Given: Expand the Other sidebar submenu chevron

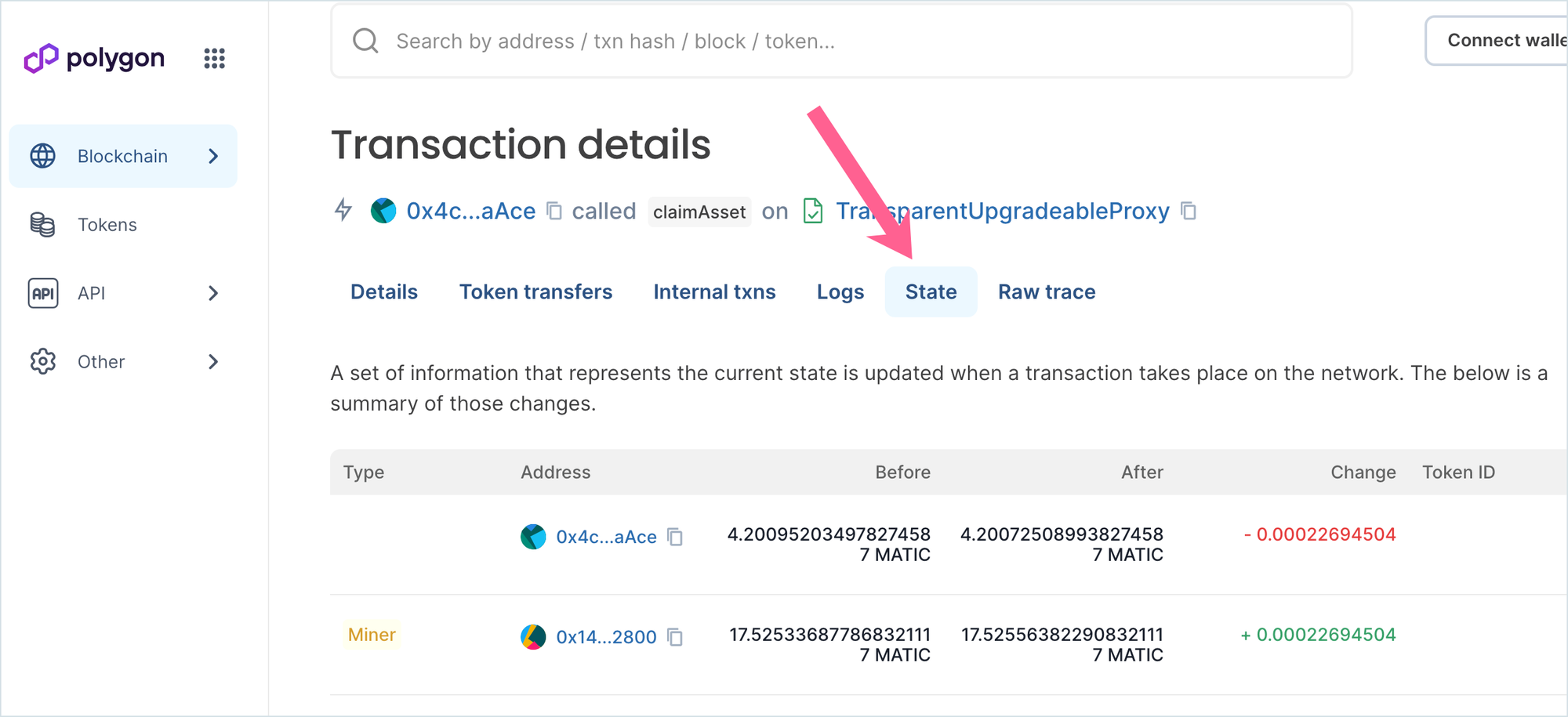Looking at the screenshot, I should [x=213, y=362].
